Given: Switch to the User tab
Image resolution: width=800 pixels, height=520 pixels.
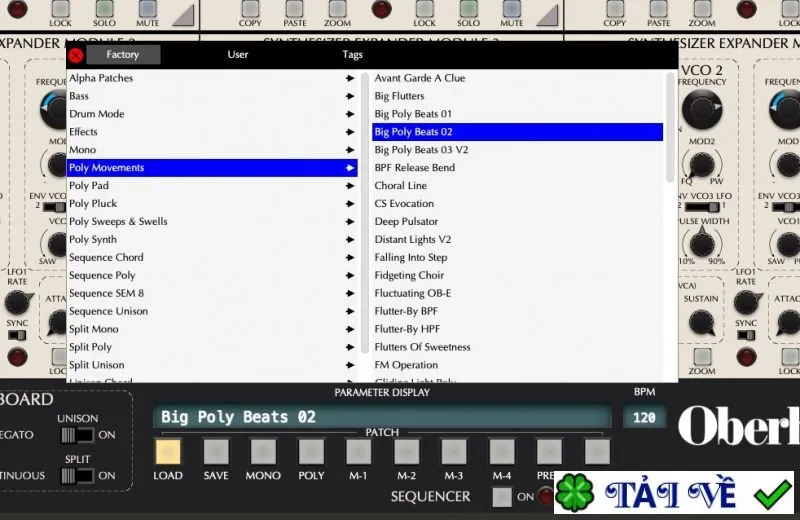Looking at the screenshot, I should (238, 55).
